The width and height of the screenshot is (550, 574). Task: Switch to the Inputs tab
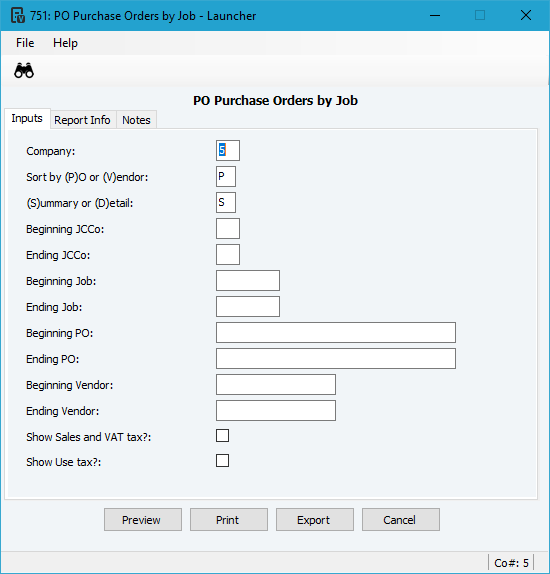click(x=27, y=119)
